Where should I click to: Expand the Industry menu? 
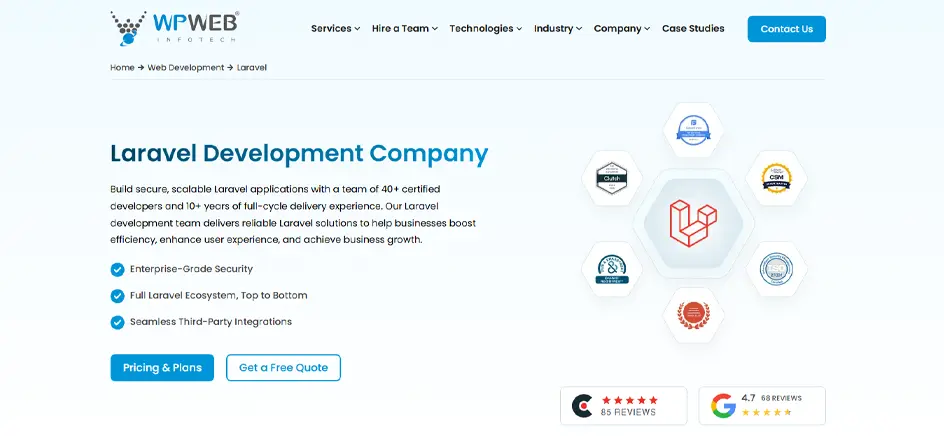pyautogui.click(x=557, y=28)
